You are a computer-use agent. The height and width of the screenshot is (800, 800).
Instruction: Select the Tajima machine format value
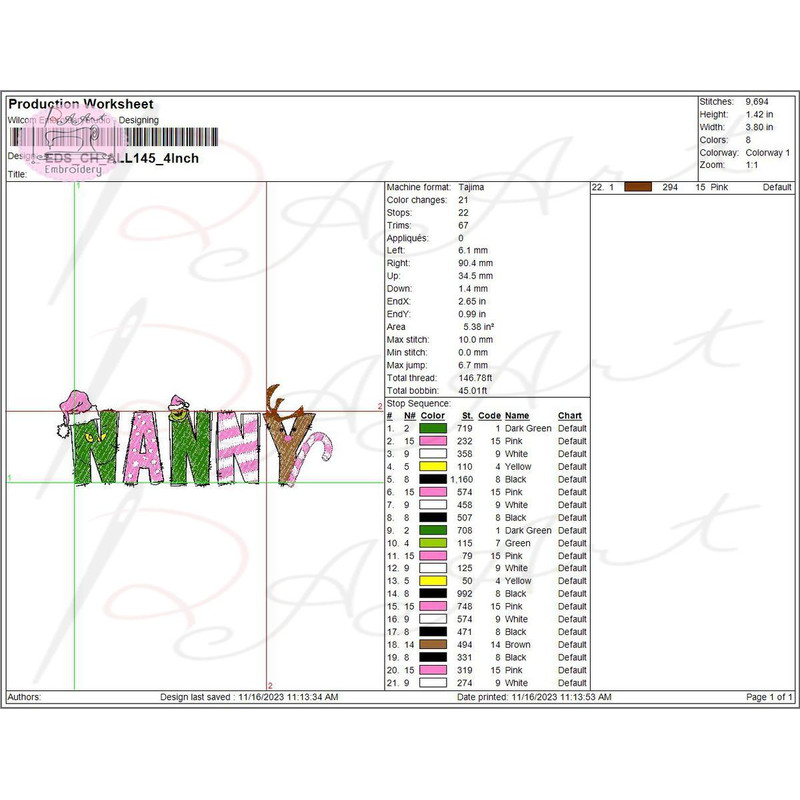pos(471,187)
